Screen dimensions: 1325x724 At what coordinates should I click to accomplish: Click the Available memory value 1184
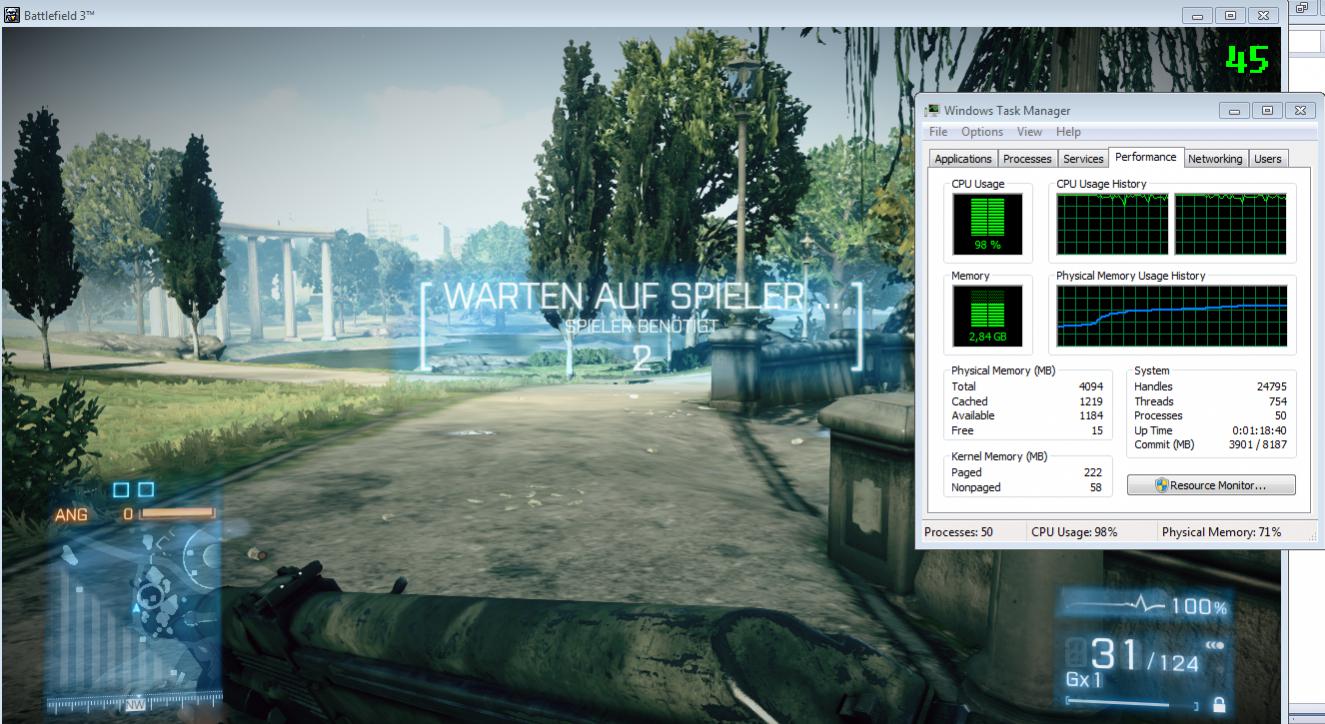1090,416
